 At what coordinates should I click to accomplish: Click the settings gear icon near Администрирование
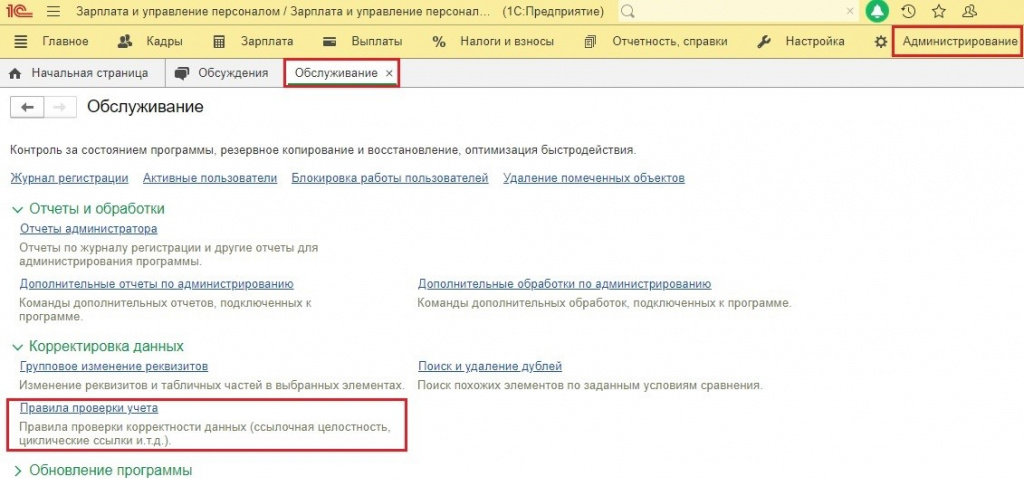[881, 42]
